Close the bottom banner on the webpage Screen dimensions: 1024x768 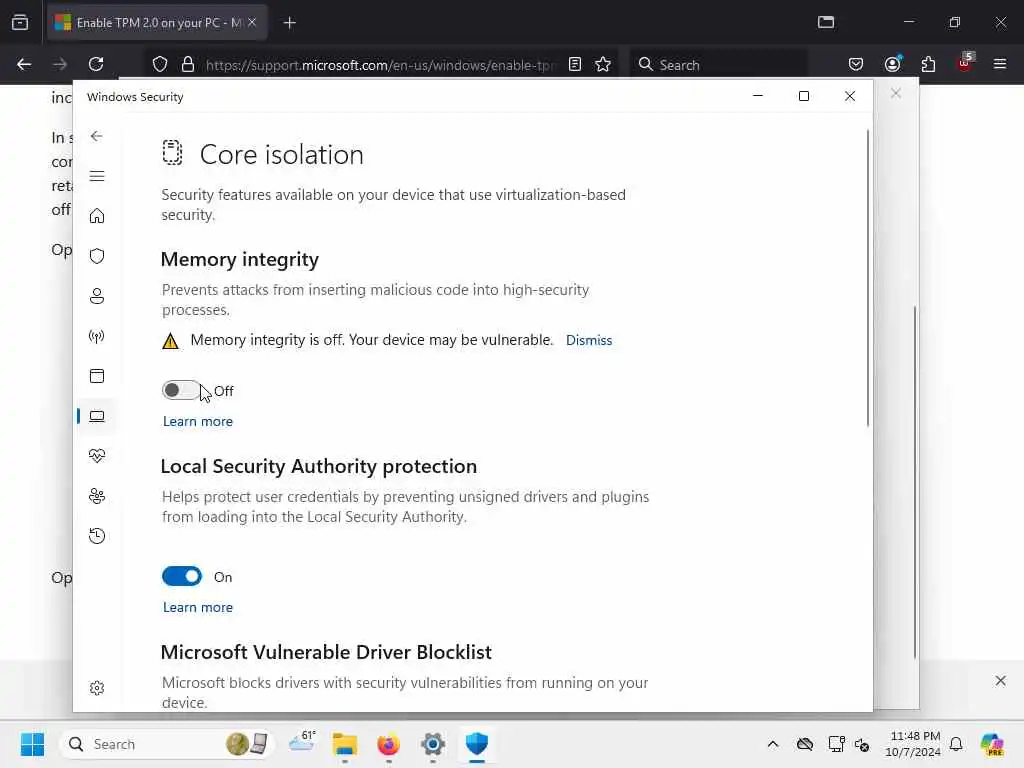click(x=1000, y=680)
